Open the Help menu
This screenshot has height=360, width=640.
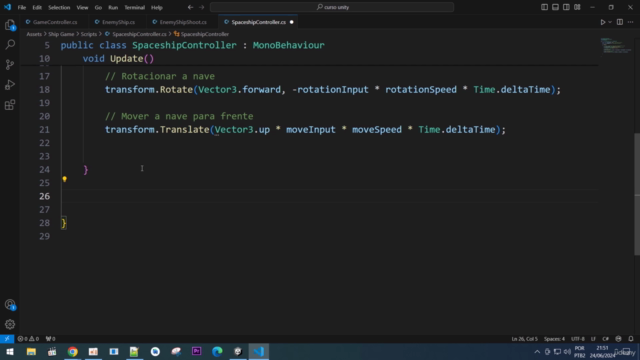[x=157, y=7]
